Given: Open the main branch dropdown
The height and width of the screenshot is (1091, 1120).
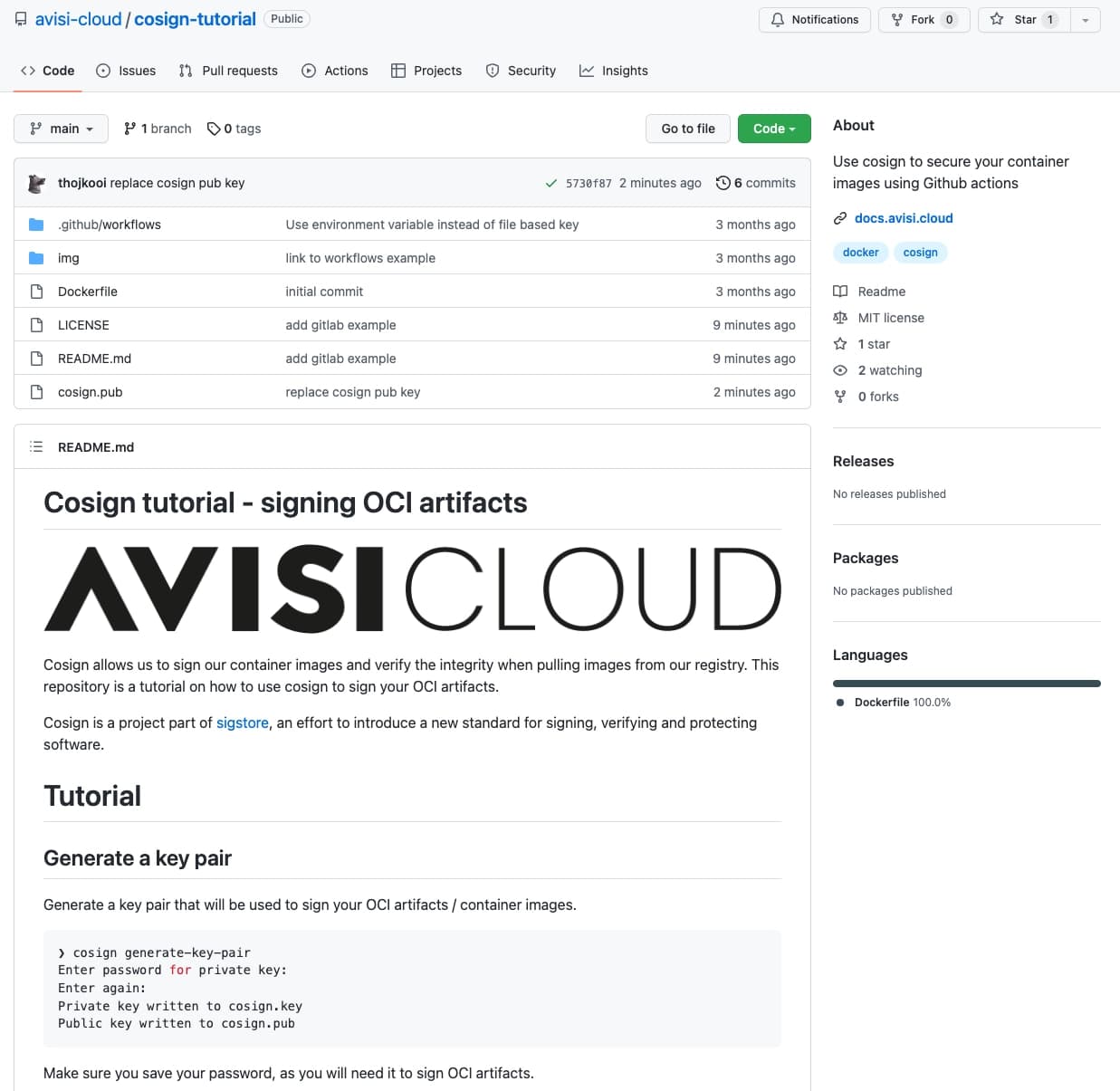Looking at the screenshot, I should [60, 128].
